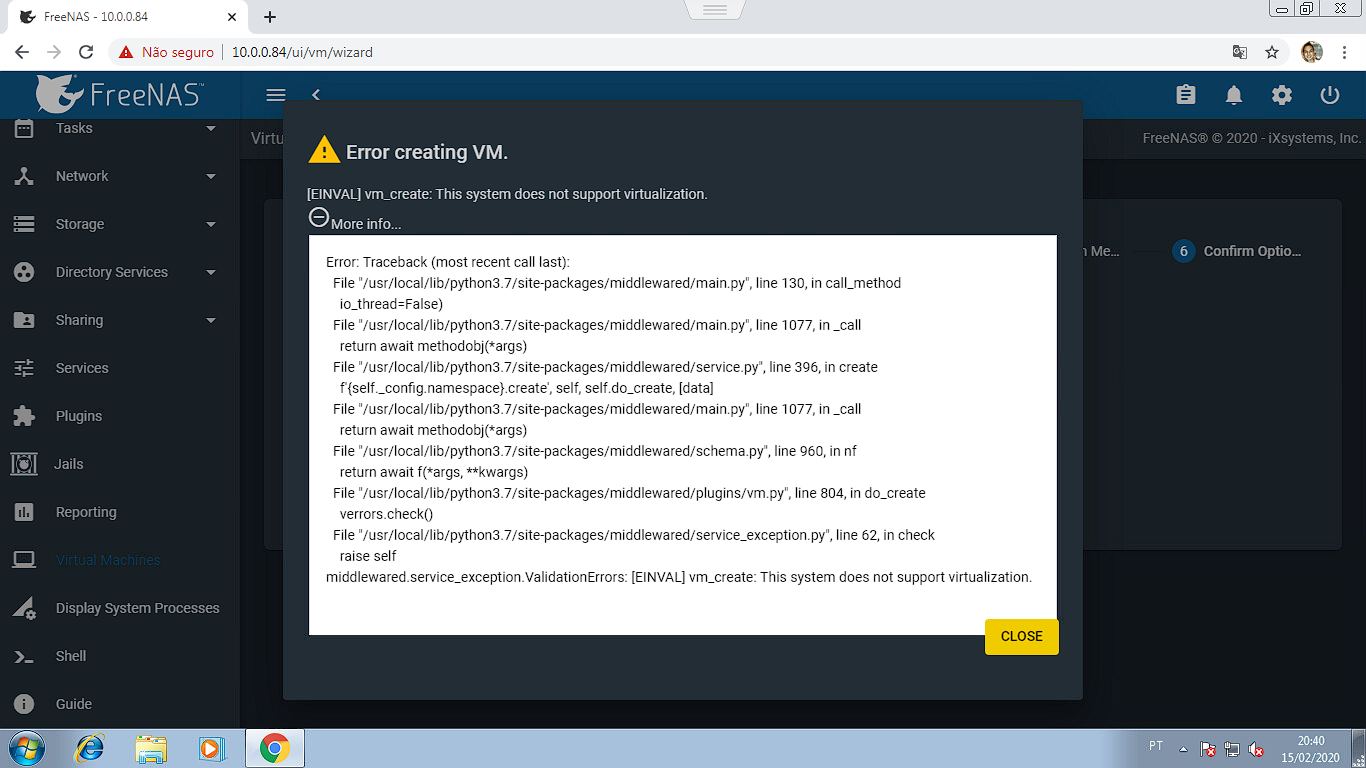Click the service_exception.py line 62 traceback entry
The image size is (1366, 768).
[x=634, y=535]
